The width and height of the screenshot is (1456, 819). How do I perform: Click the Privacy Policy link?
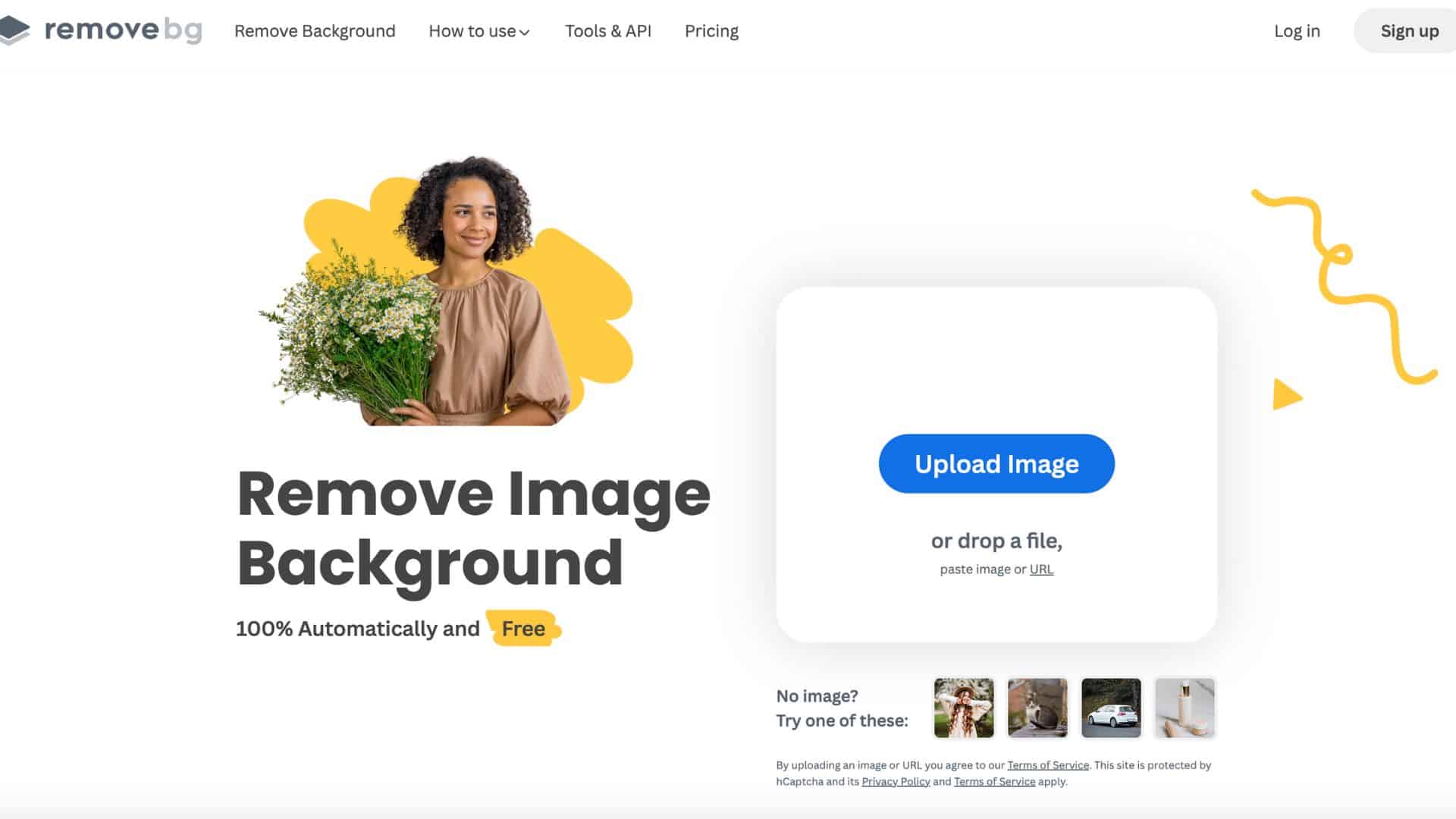point(895,781)
